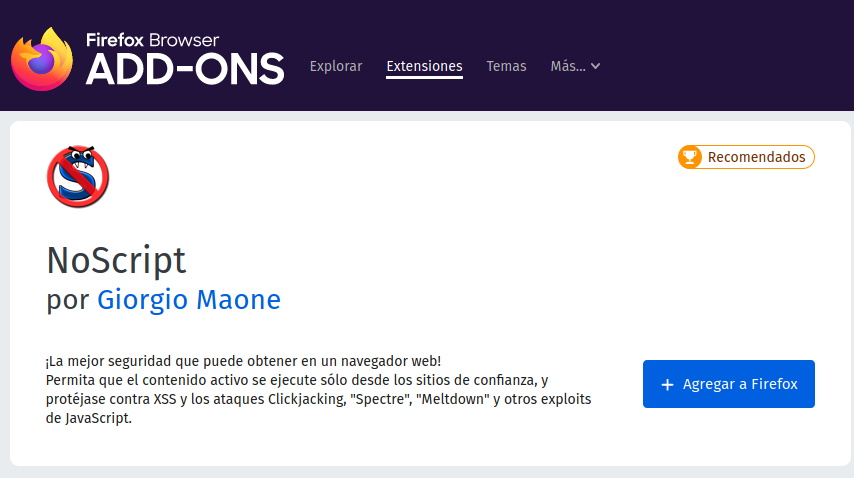Expand the Más... dropdown menu
Viewport: 854px width, 478px height.
point(575,66)
